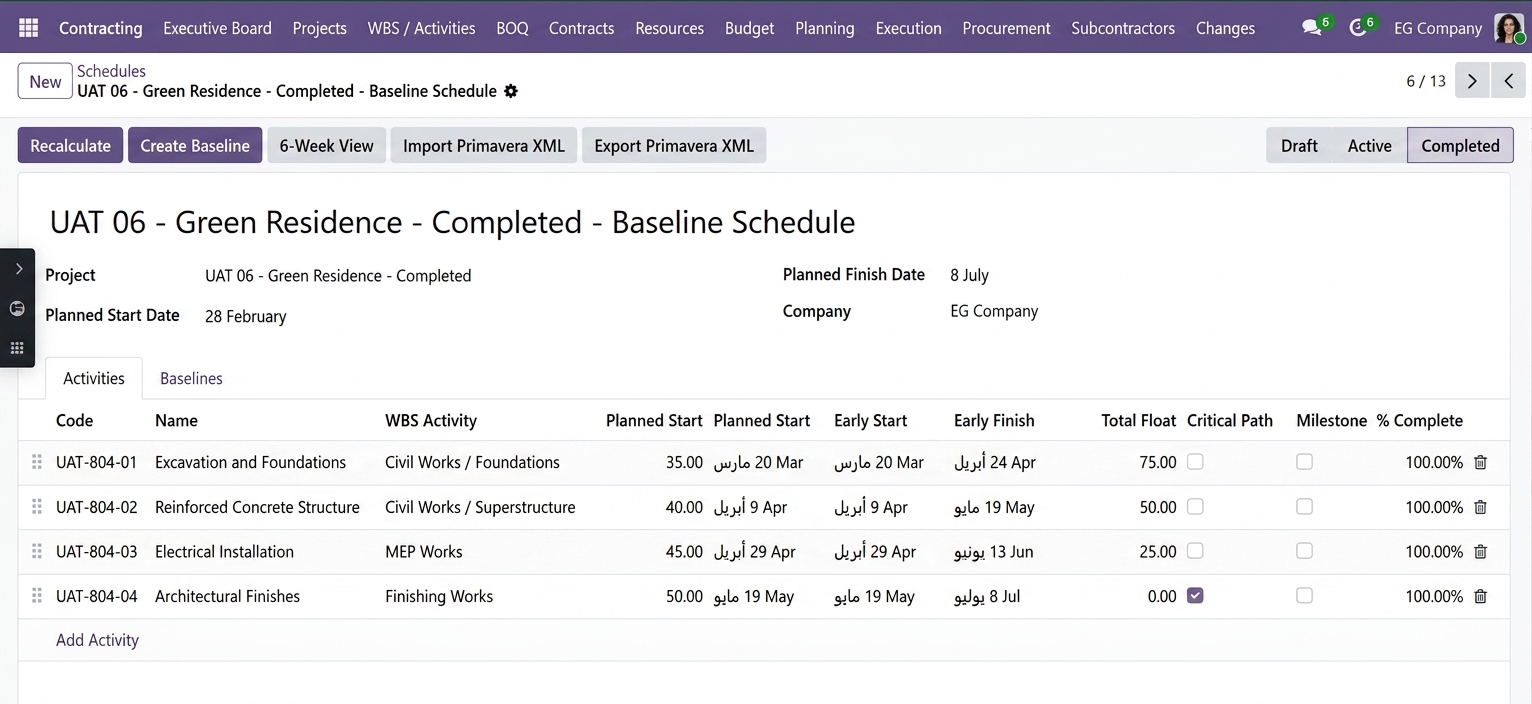Open the Changes menu
1532x704 pixels.
1225,28
